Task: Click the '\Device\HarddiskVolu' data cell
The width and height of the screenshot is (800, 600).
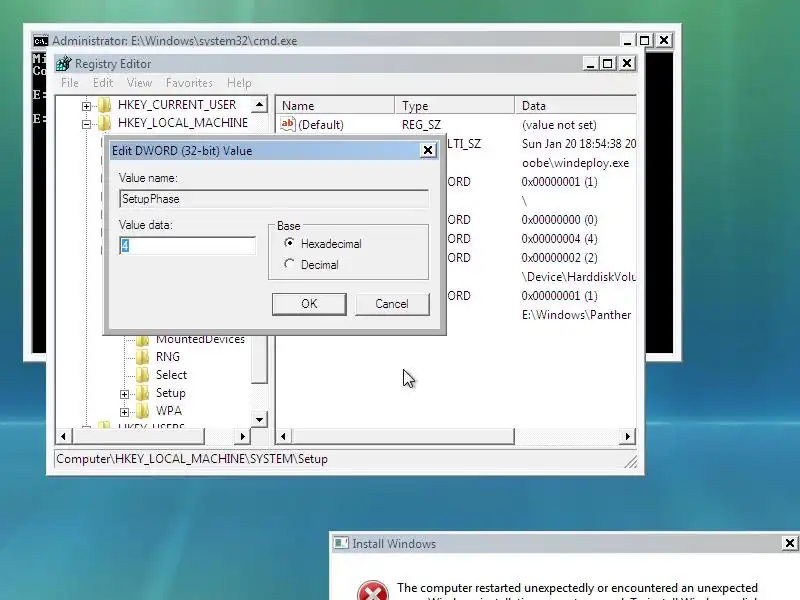Action: [x=579, y=277]
